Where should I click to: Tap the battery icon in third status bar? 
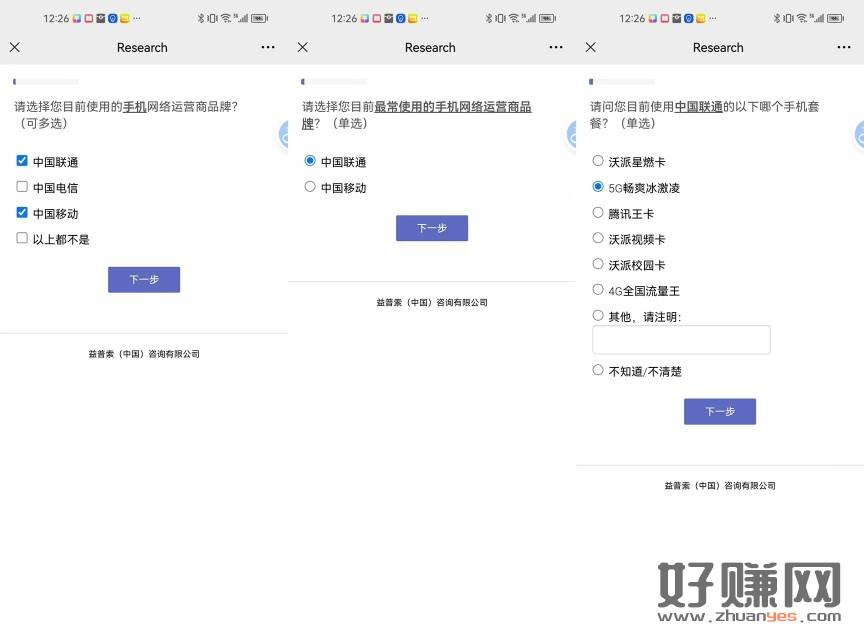tap(835, 18)
